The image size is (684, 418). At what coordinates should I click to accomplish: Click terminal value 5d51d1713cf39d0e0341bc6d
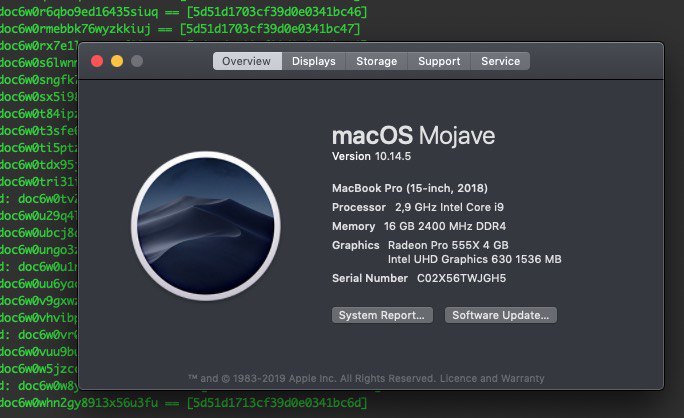click(x=277, y=402)
